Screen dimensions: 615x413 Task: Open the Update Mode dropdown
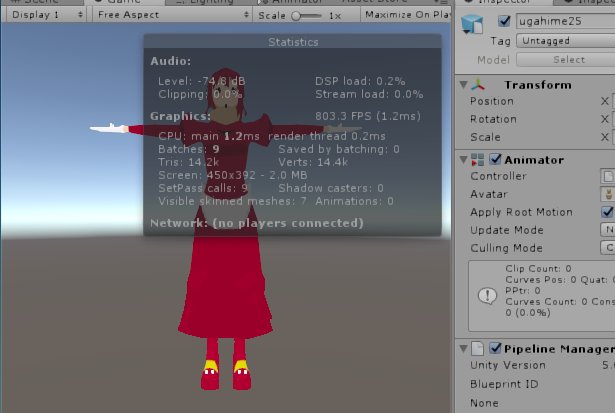point(608,230)
